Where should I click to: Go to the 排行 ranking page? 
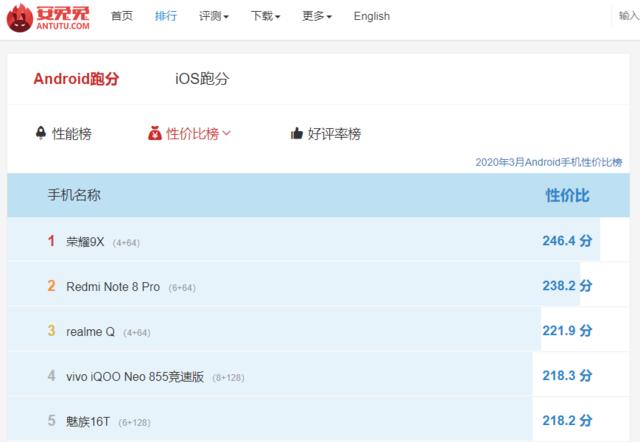166,16
